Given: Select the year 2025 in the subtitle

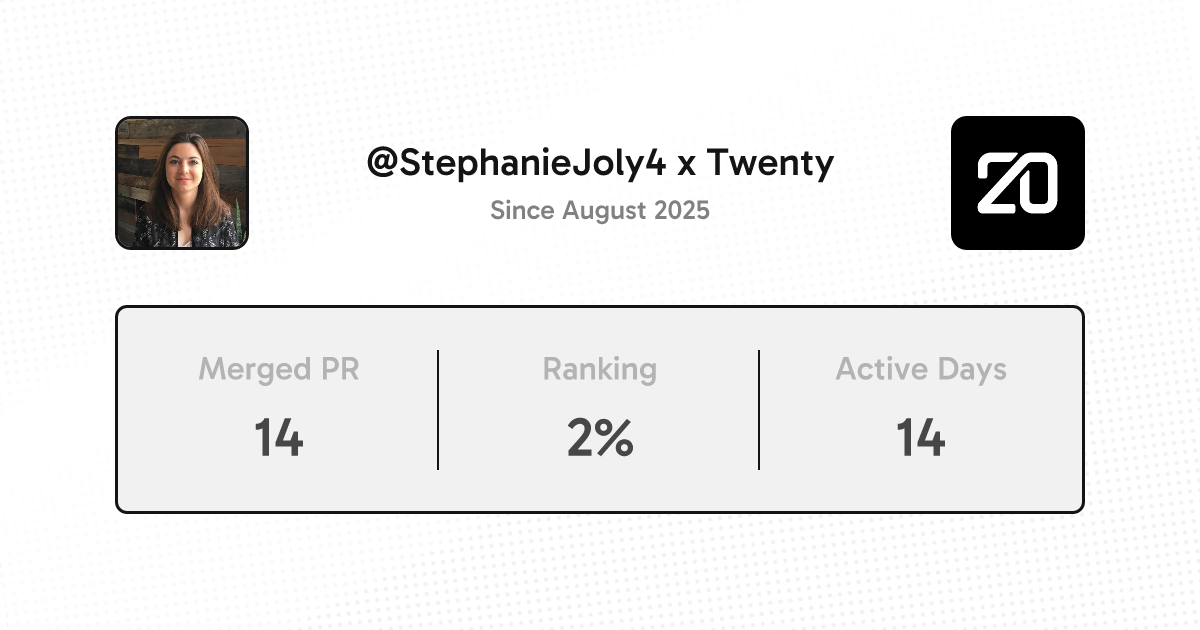Looking at the screenshot, I should (x=681, y=211).
